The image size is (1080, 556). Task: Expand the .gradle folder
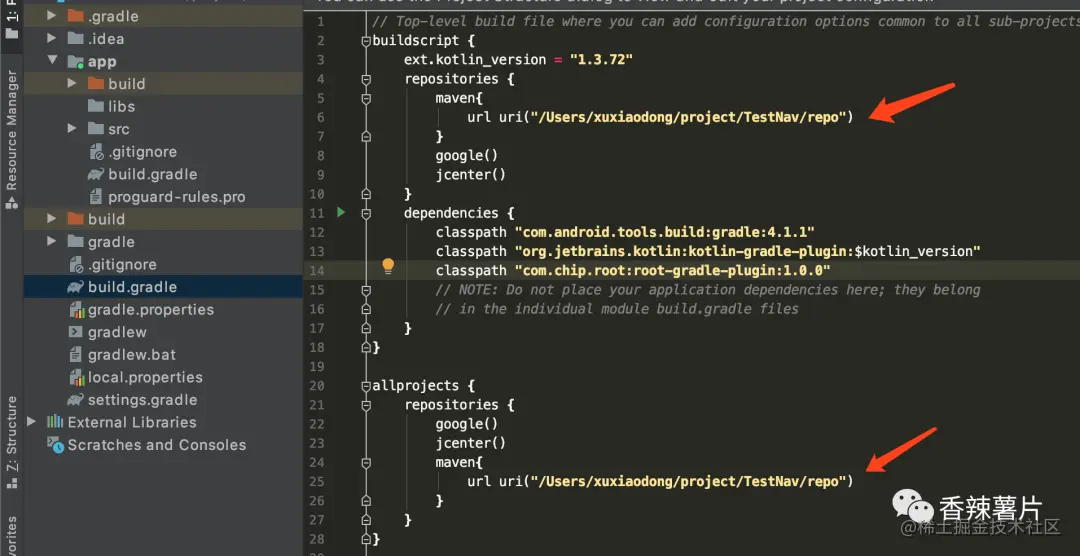click(x=52, y=16)
